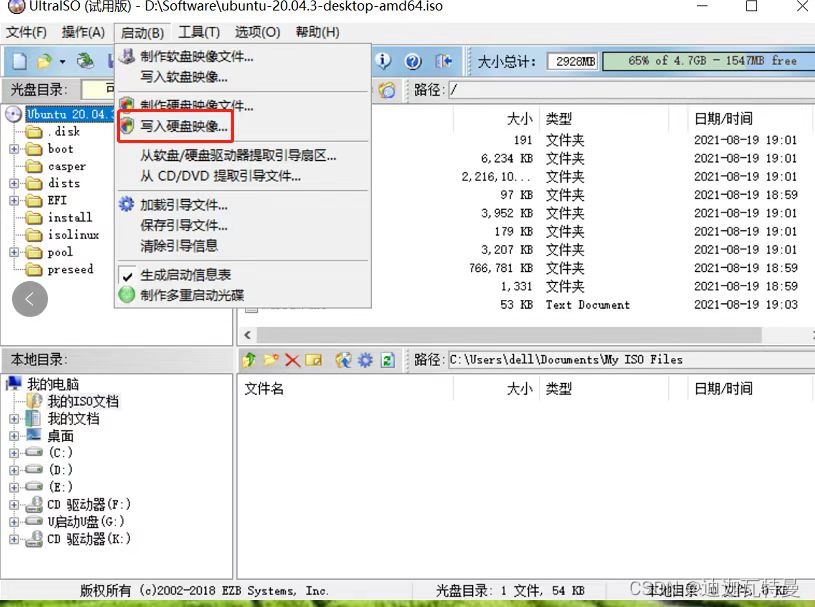Expand the pool folder node
Screen dimensions: 815x607
tap(14, 252)
